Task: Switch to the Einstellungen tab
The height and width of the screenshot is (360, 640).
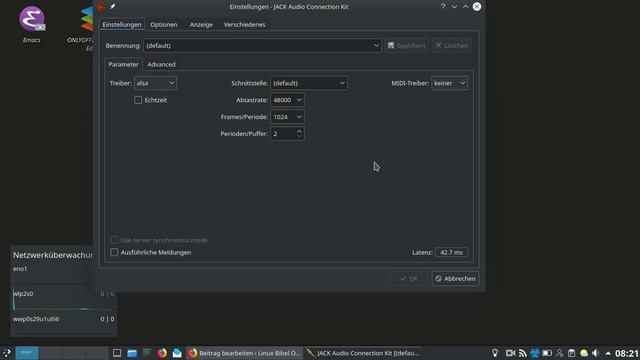Action: coord(122,24)
